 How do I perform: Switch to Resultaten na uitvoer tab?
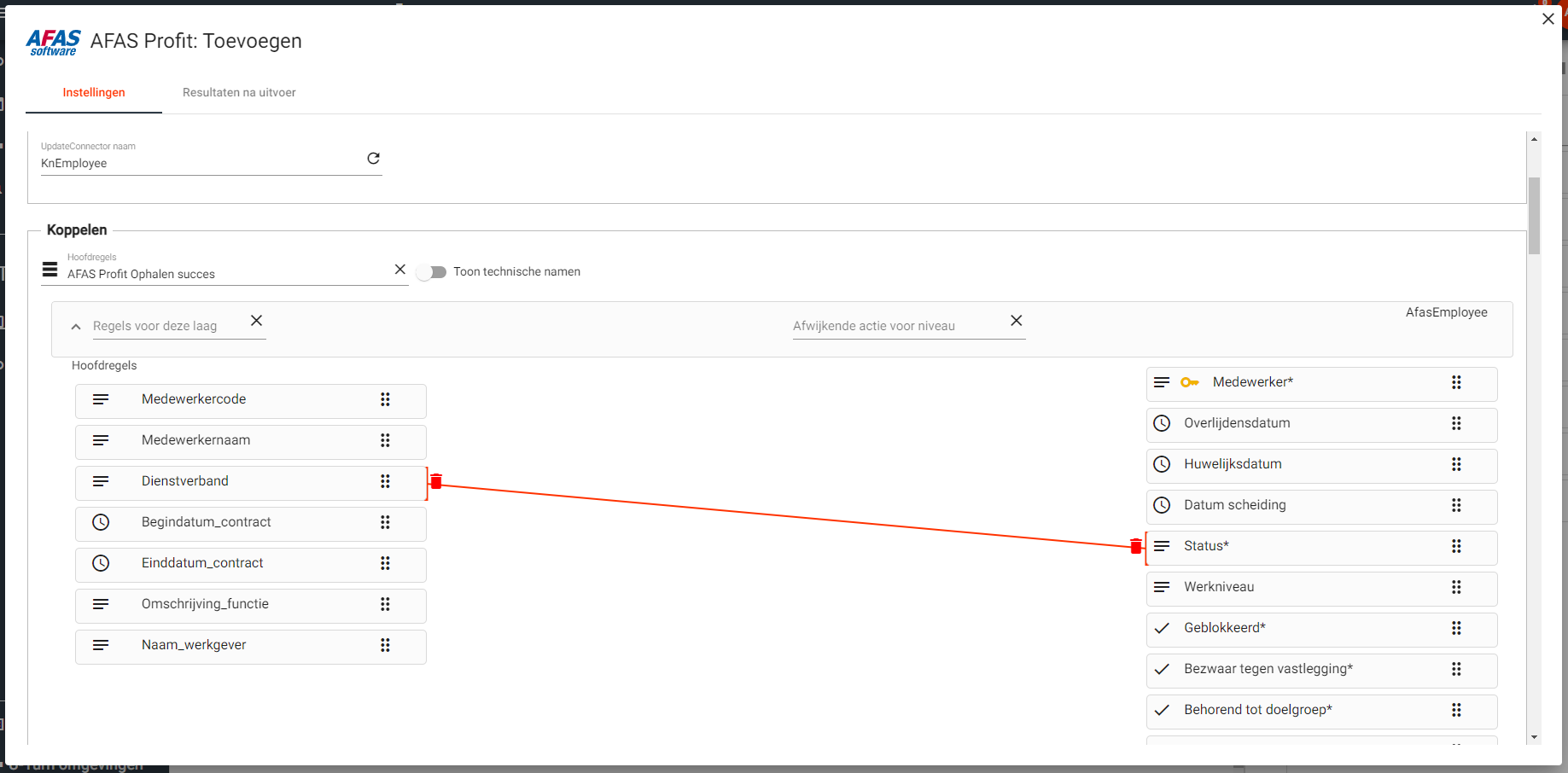239,92
